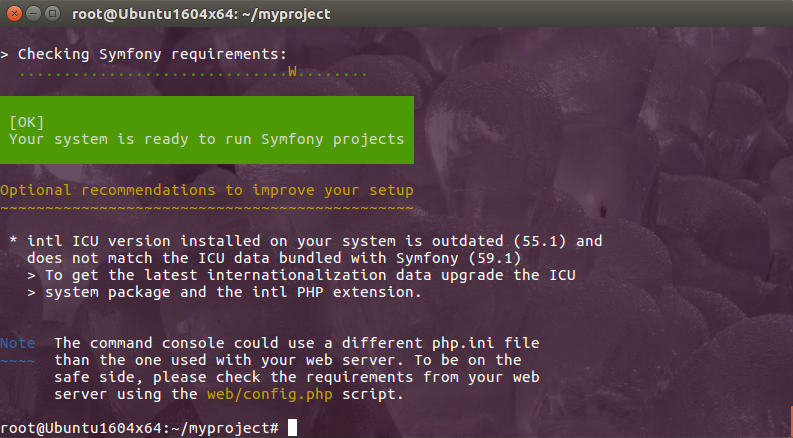Click the web/config.php script path
The width and height of the screenshot is (793, 438).
tap(270, 395)
